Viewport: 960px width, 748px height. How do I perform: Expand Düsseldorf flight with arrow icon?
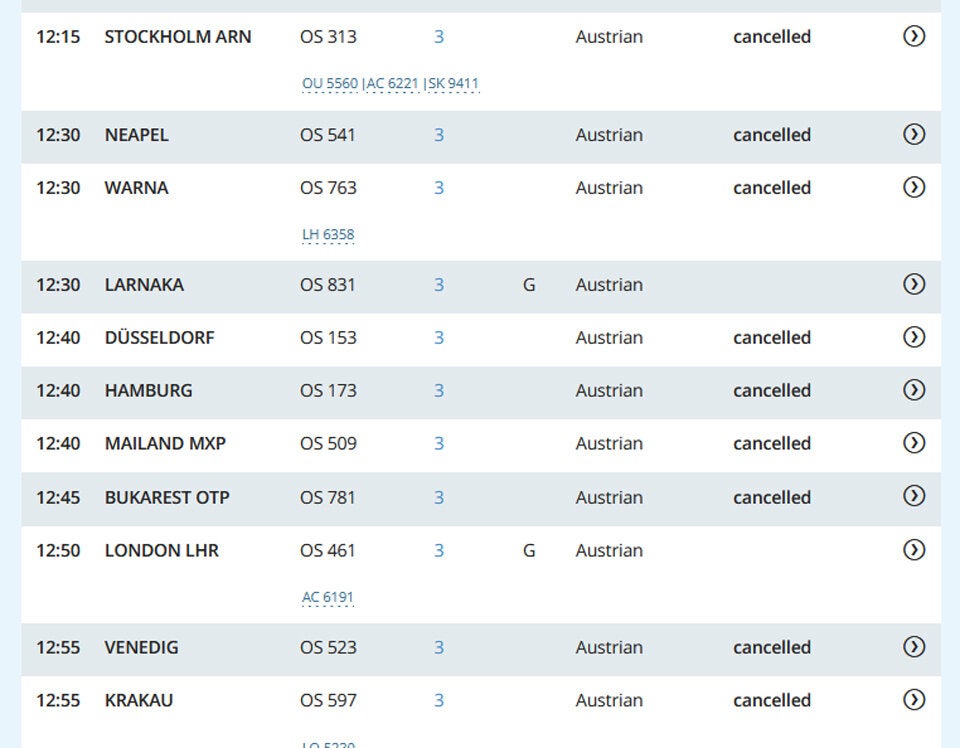coord(913,338)
